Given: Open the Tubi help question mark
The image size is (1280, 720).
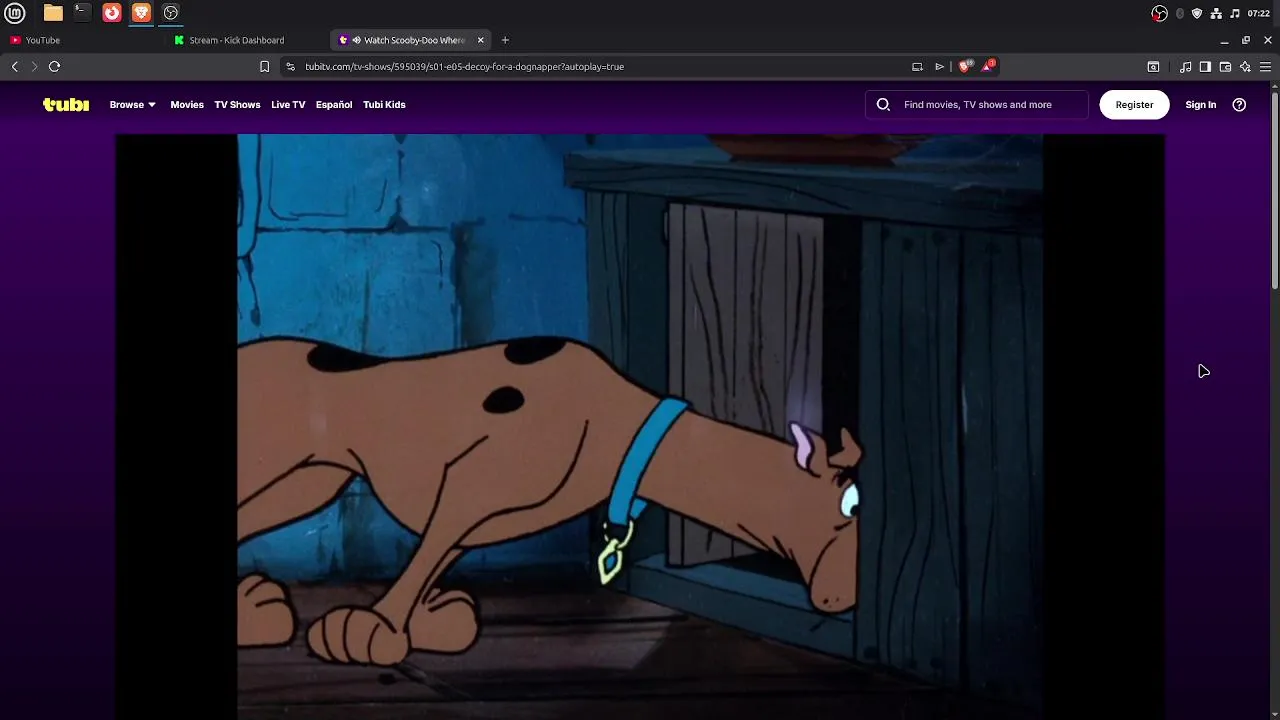Looking at the screenshot, I should [1239, 104].
